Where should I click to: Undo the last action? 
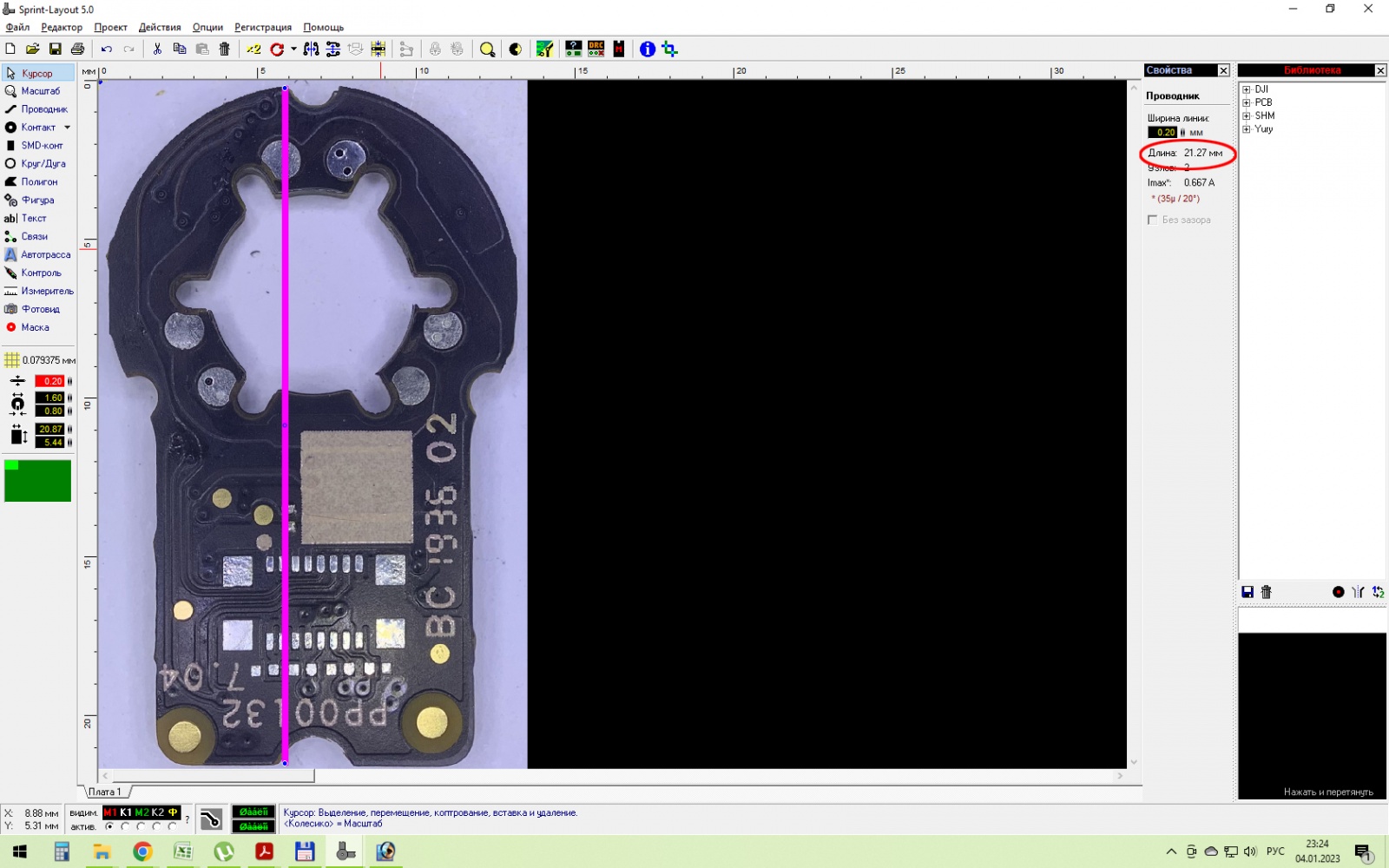107,49
